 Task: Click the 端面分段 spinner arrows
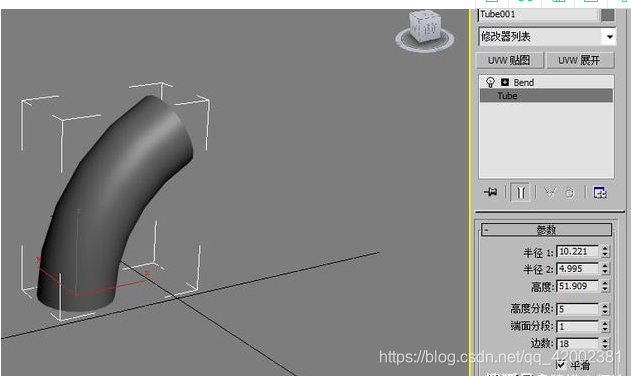click(605, 326)
